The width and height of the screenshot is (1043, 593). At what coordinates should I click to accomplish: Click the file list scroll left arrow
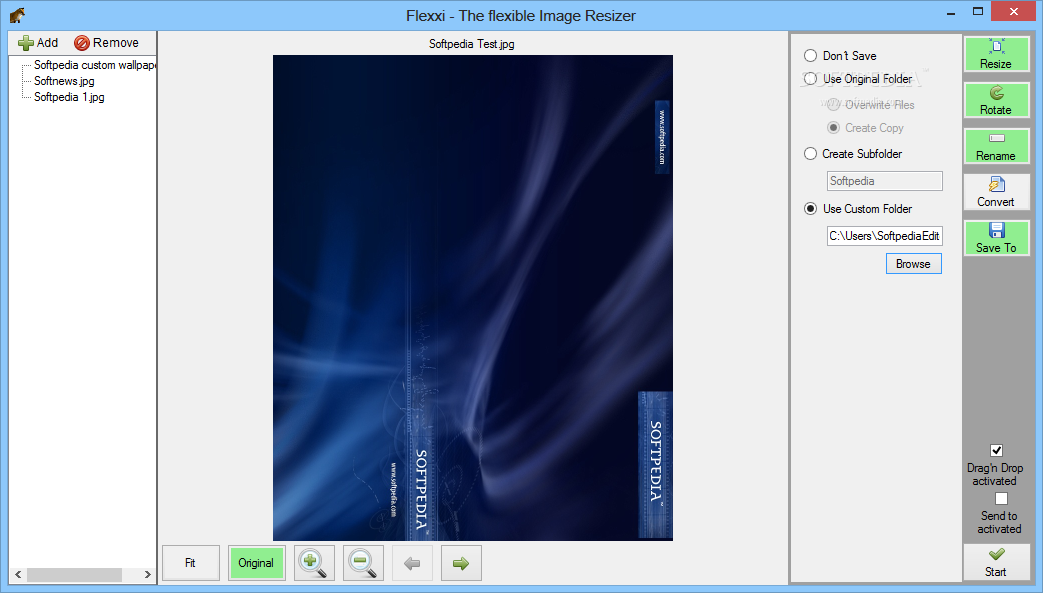(18, 574)
